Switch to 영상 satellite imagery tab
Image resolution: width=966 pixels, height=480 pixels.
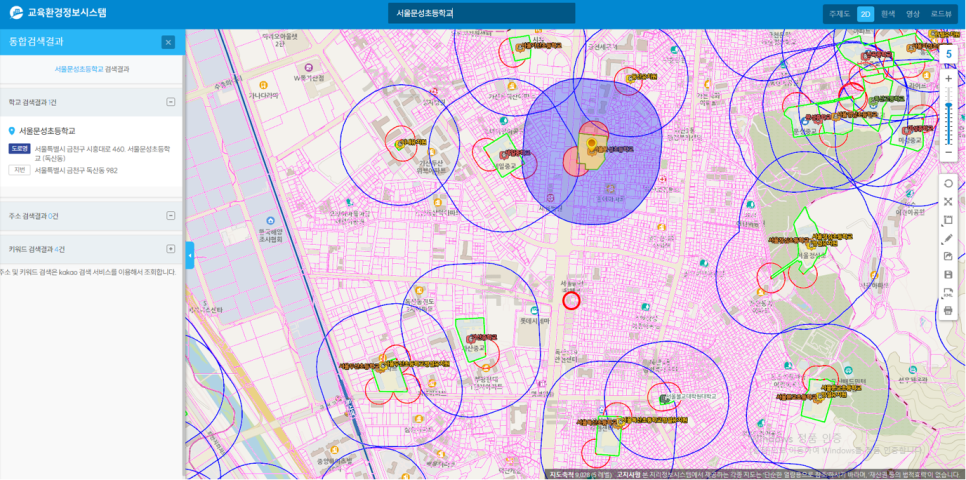click(913, 14)
